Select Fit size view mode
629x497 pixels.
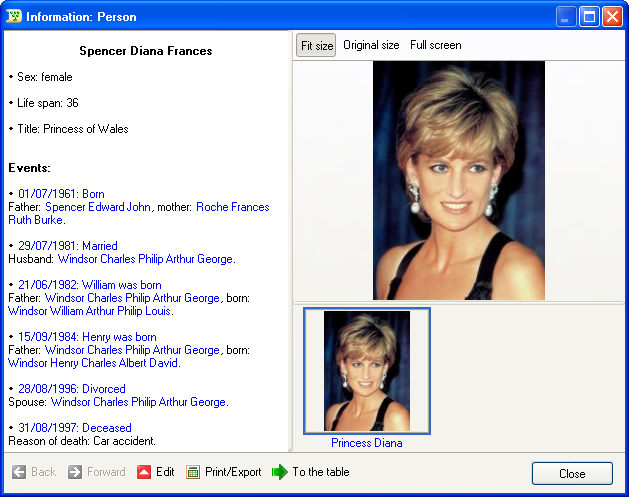(316, 45)
